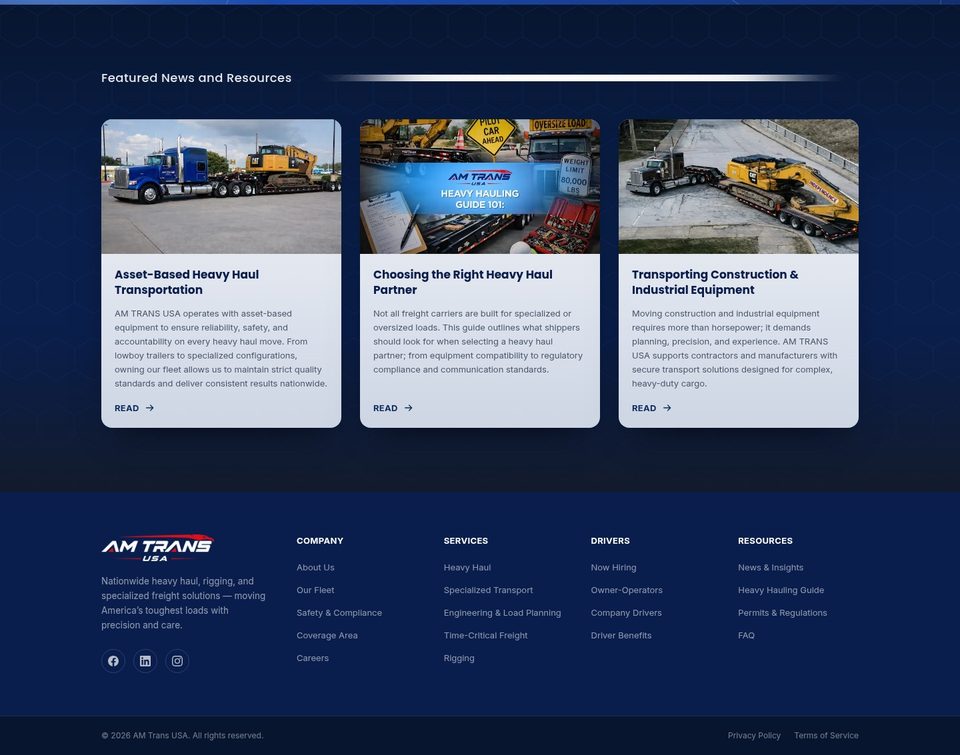Open Company Drivers link

(626, 613)
